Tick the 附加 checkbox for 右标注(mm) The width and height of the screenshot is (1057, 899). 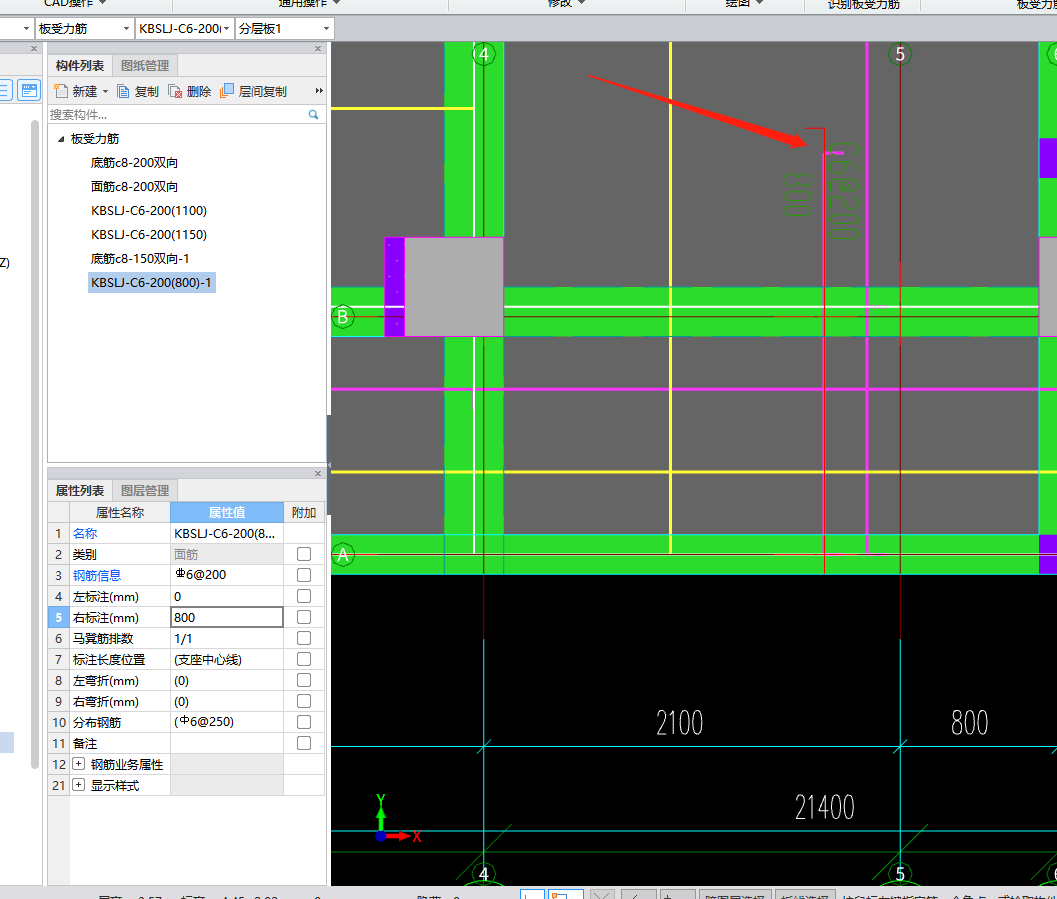tap(304, 617)
